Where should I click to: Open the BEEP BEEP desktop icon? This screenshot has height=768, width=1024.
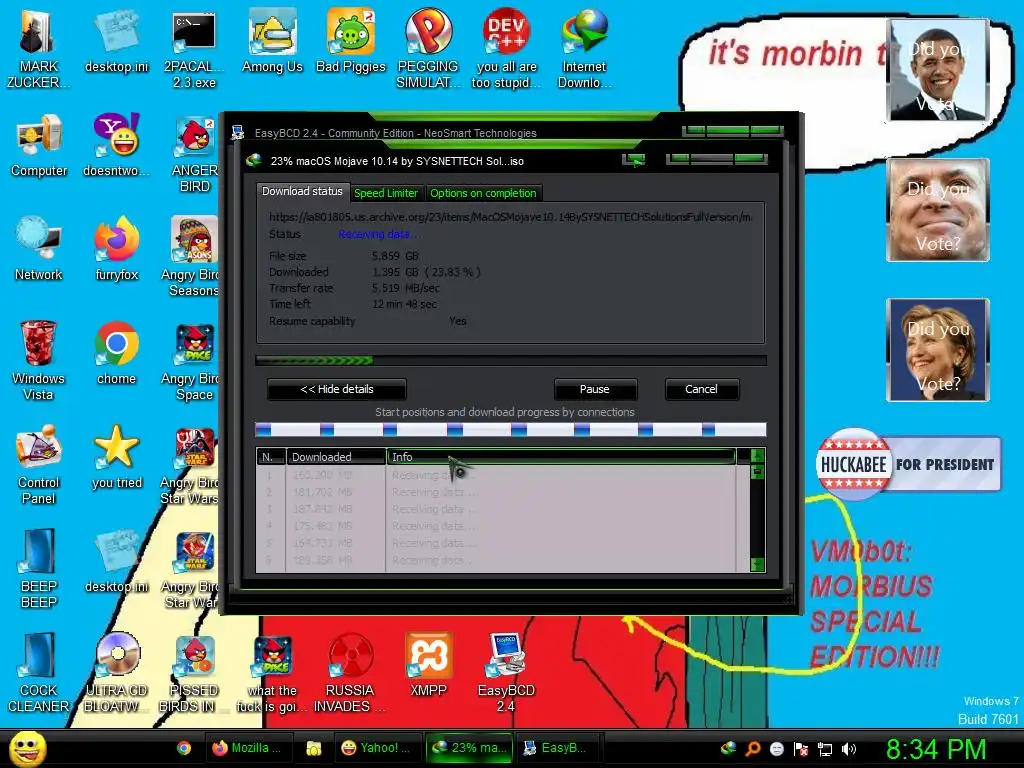[39, 569]
